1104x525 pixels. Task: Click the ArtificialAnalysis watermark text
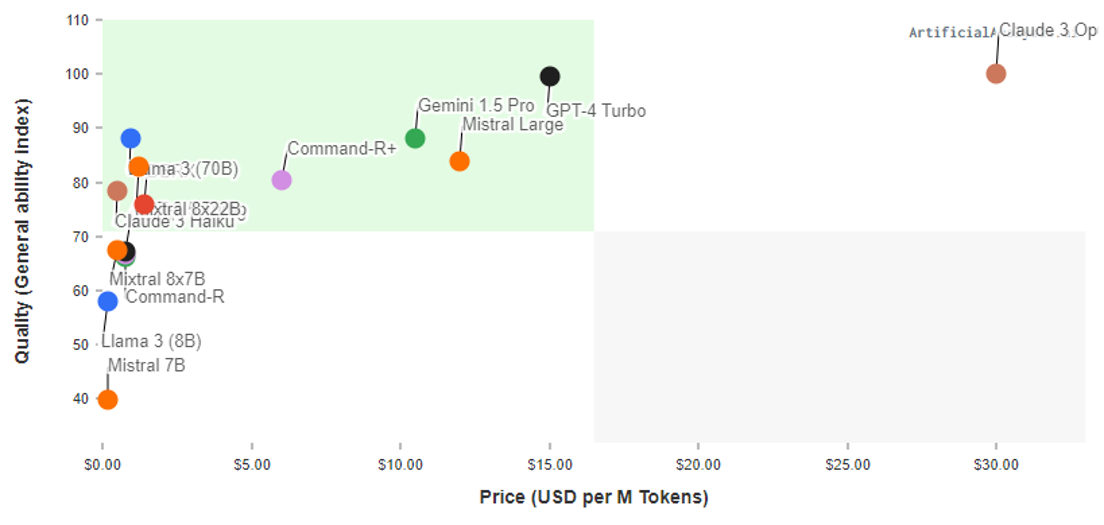952,33
